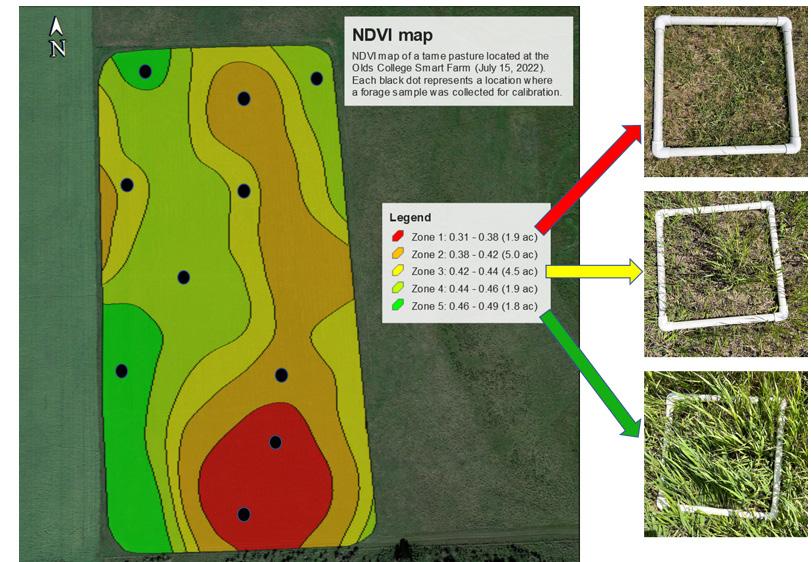Image resolution: width=811 pixels, height=562 pixels.
Task: Open the medium grass quadrat photo
Action: tap(726, 274)
